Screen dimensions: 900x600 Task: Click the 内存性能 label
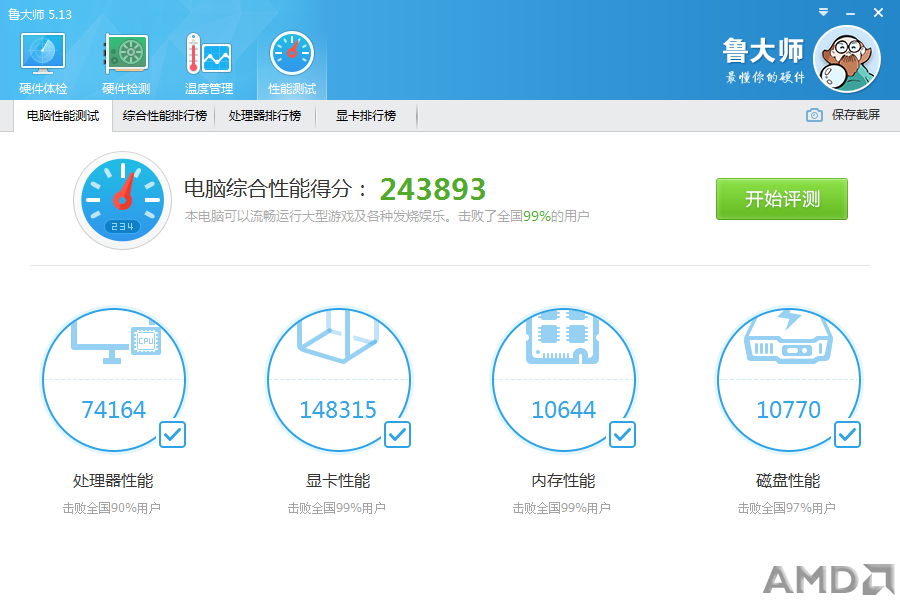(563, 481)
